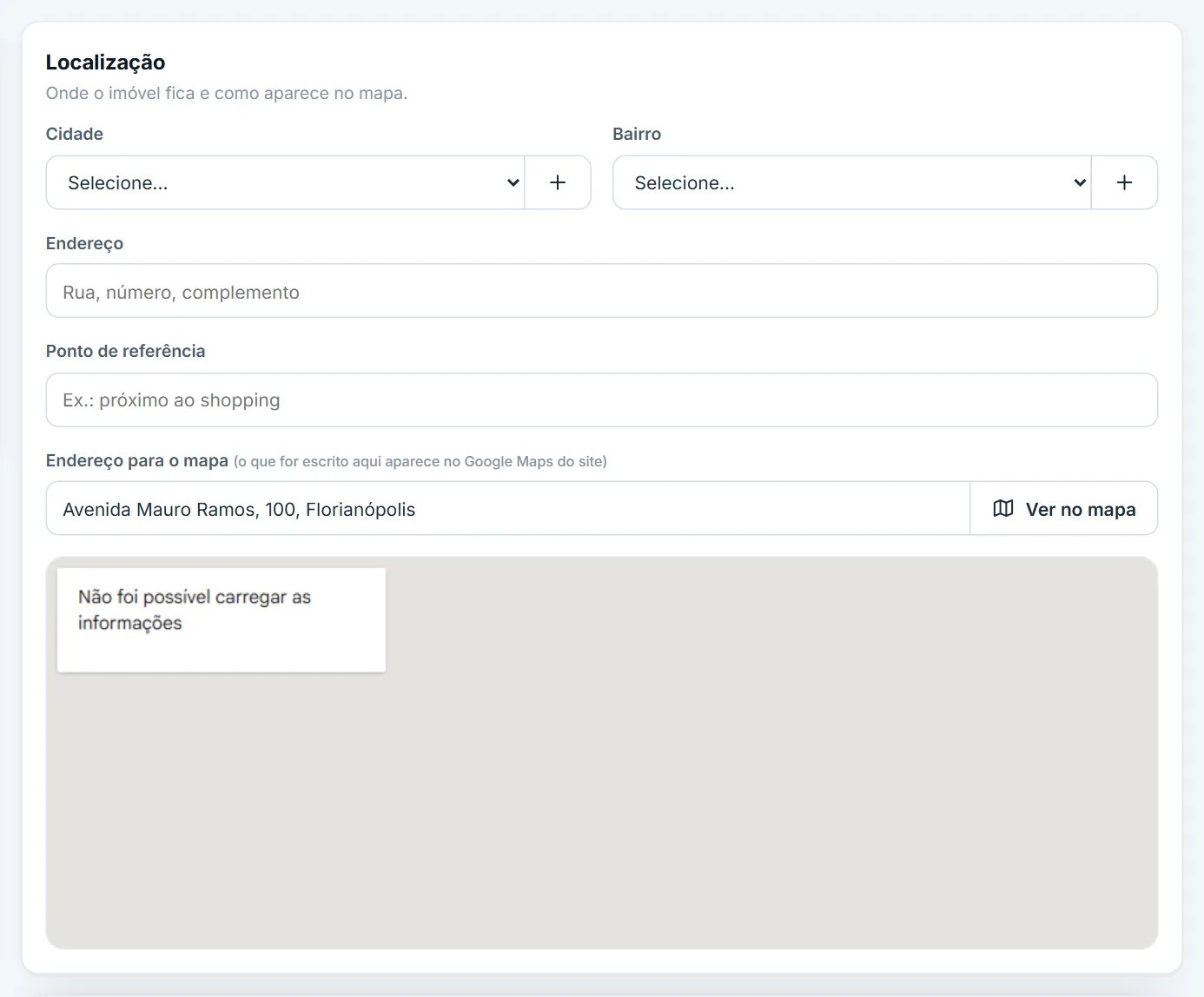Open the Cidade dropdown

coord(286,182)
